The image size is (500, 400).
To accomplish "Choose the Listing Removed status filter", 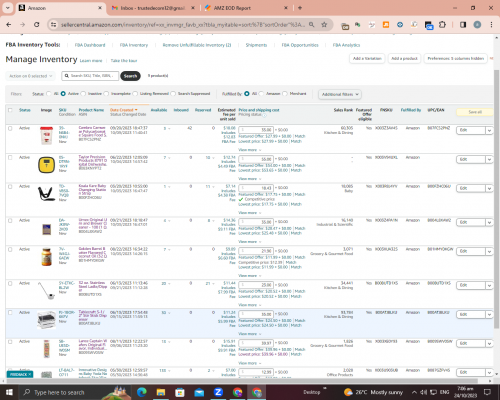I will [135, 94].
